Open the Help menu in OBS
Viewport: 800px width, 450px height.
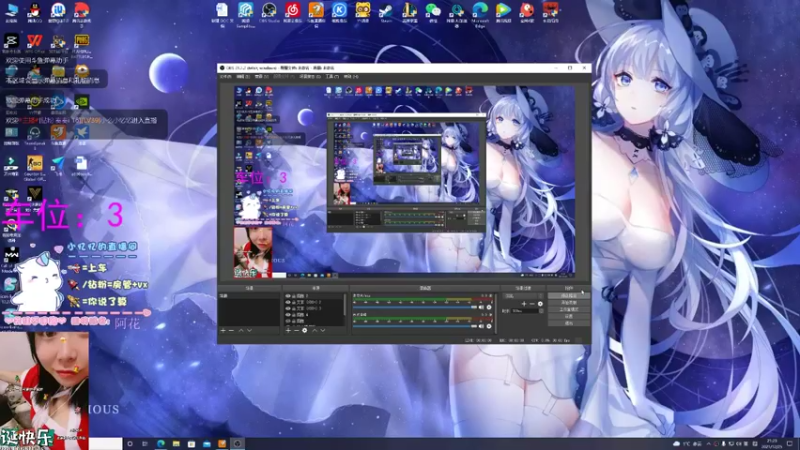tap(351, 77)
